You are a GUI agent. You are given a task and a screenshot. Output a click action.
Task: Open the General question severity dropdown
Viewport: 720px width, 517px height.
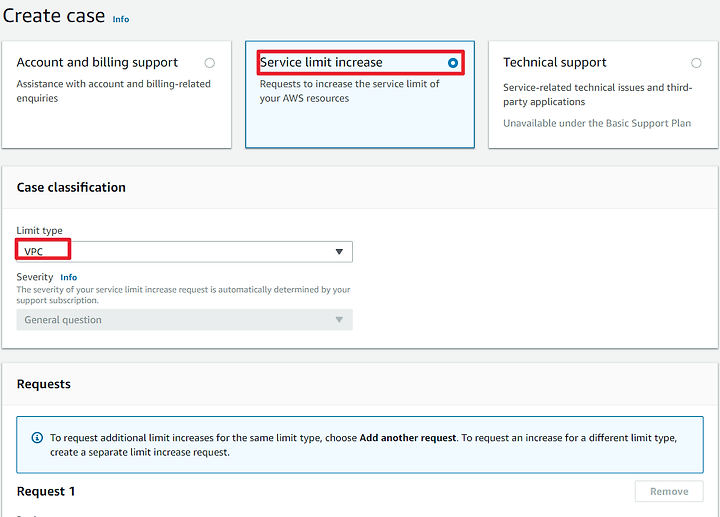185,320
